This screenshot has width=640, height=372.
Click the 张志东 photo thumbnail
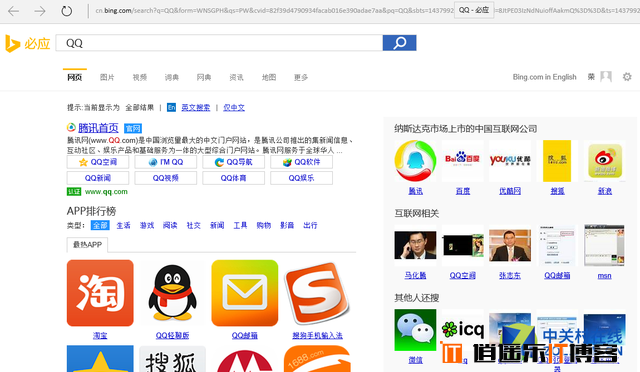click(x=510, y=245)
